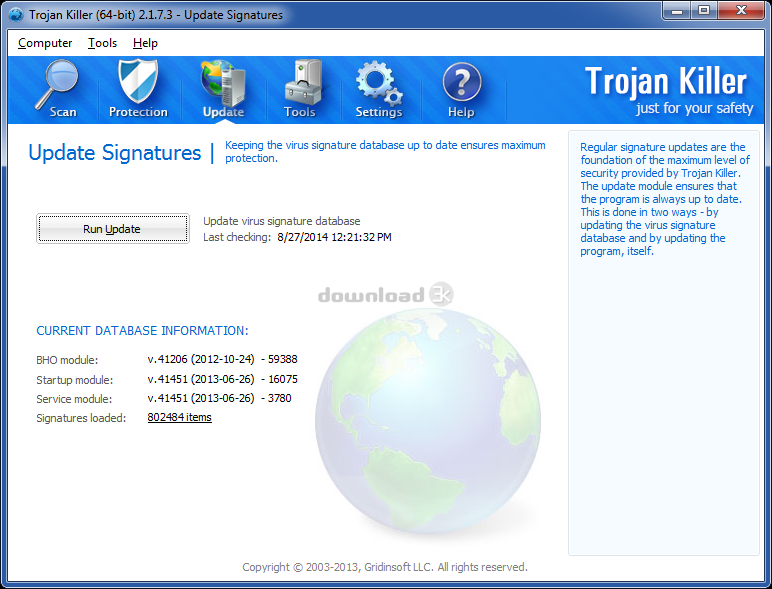Screen dimensions: 772x589
Task: Open the Help menu in menu bar
Action: [145, 43]
